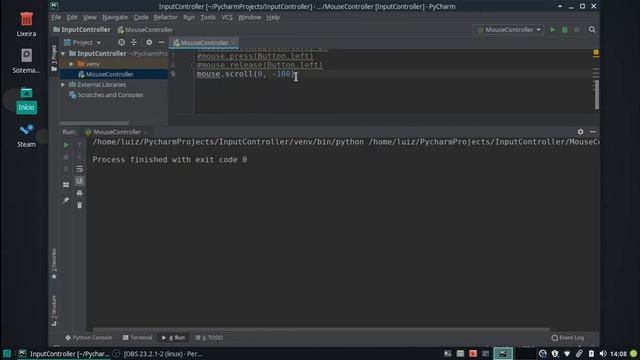Open the Terminal tool window
Image resolution: width=640 pixels, height=360 pixels.
[x=138, y=338]
